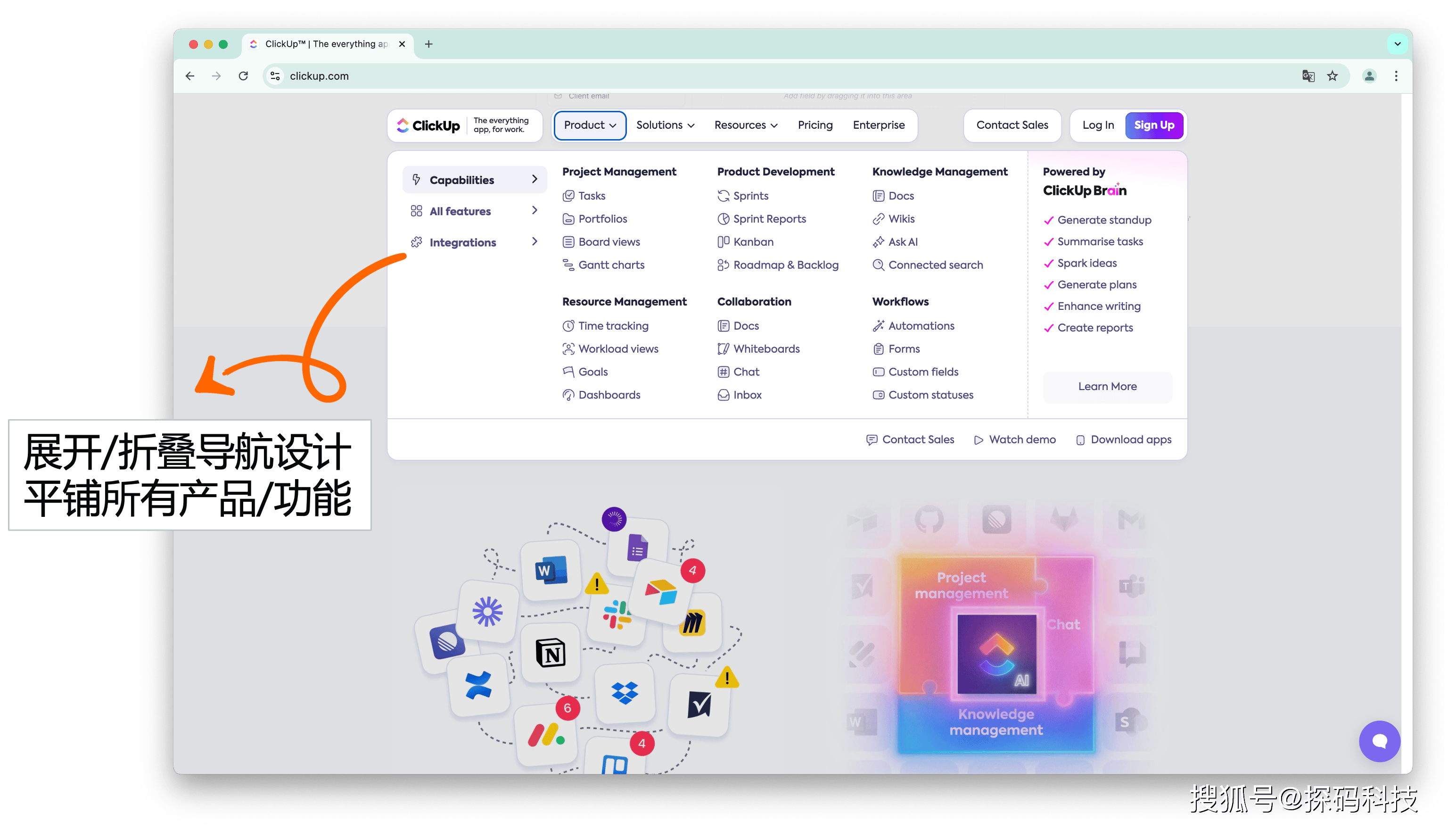Click the Learn More button for ClickUp Brain
1456x830 pixels.
(x=1107, y=387)
